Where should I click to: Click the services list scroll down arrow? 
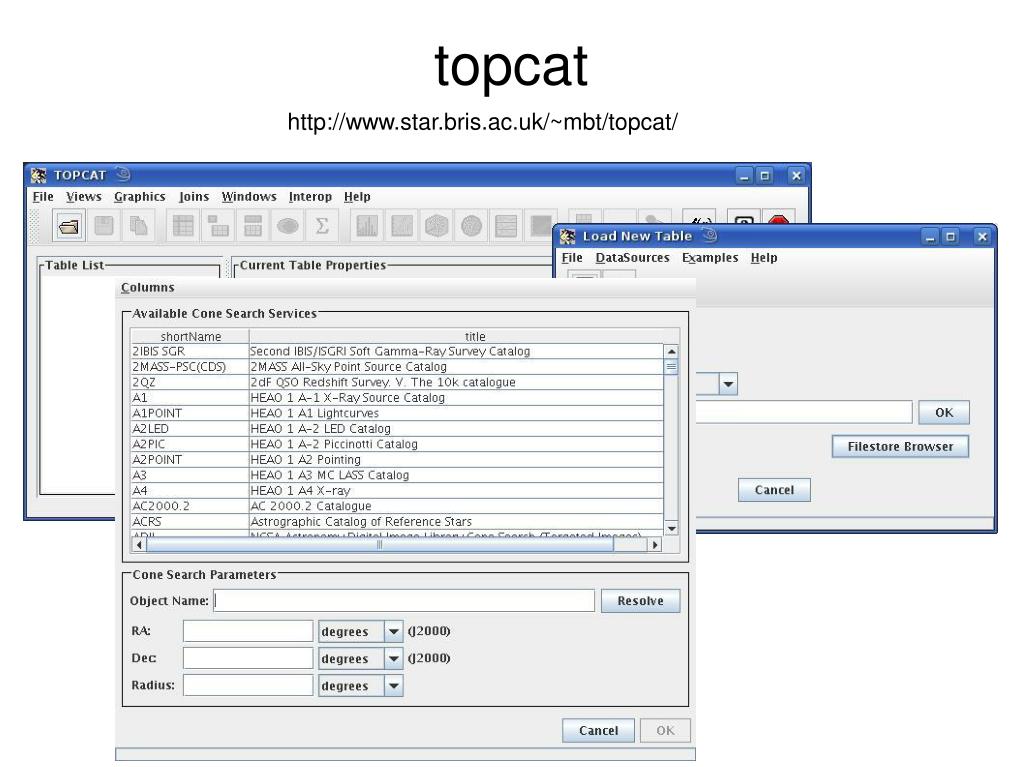point(671,528)
